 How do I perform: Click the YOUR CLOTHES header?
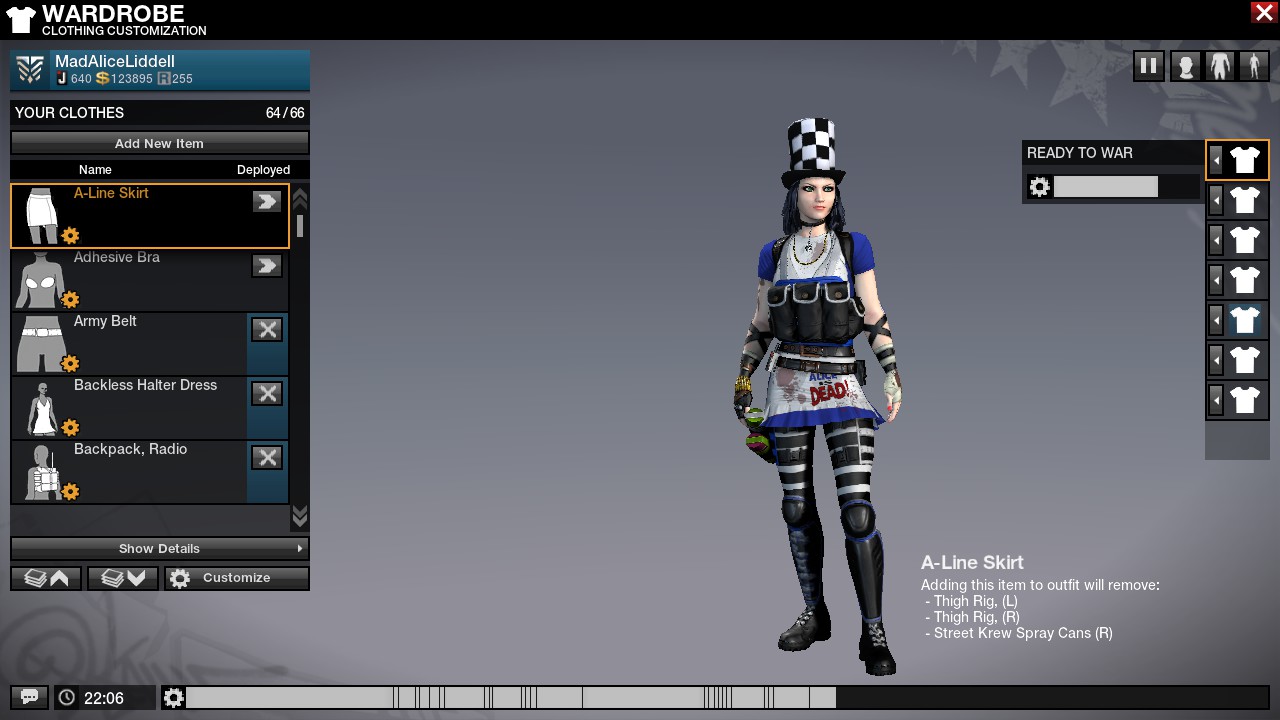pos(70,113)
